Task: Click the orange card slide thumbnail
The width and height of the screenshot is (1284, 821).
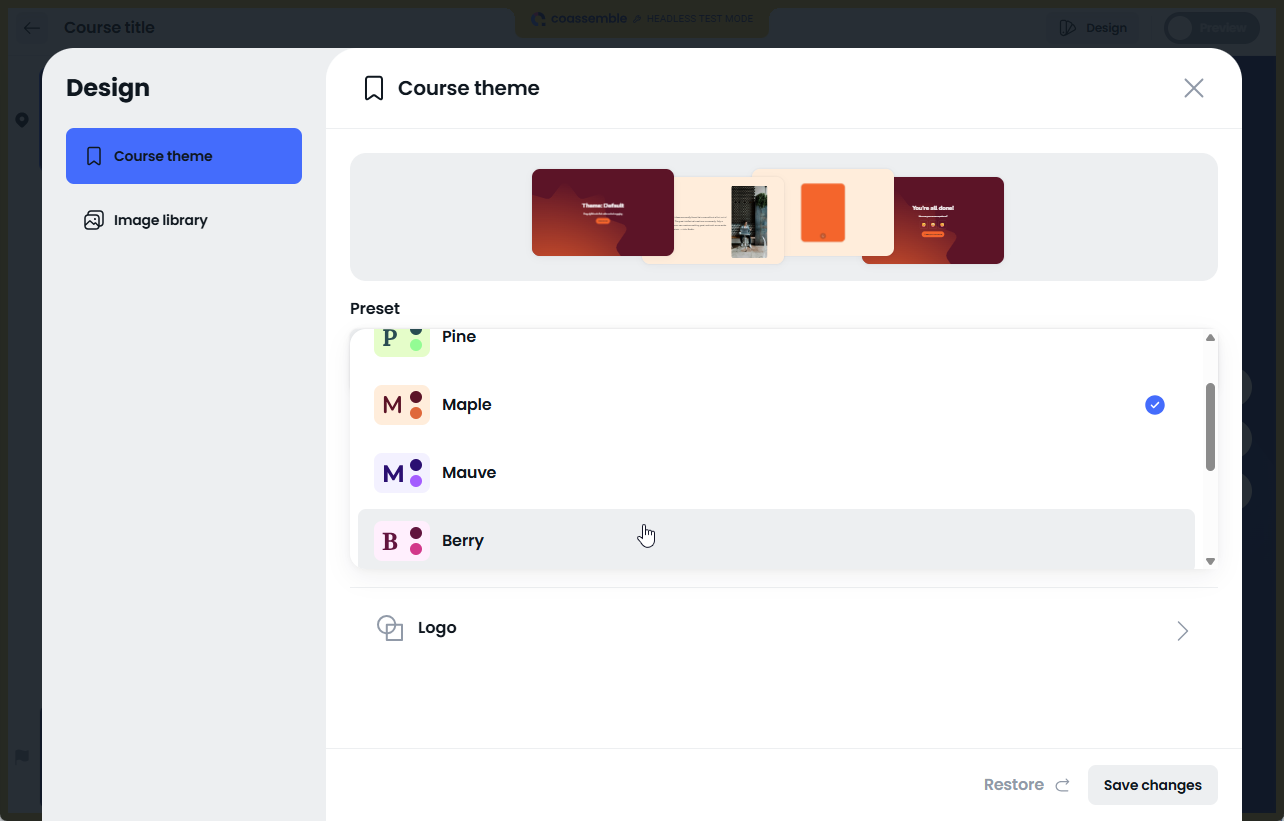Action: (823, 212)
